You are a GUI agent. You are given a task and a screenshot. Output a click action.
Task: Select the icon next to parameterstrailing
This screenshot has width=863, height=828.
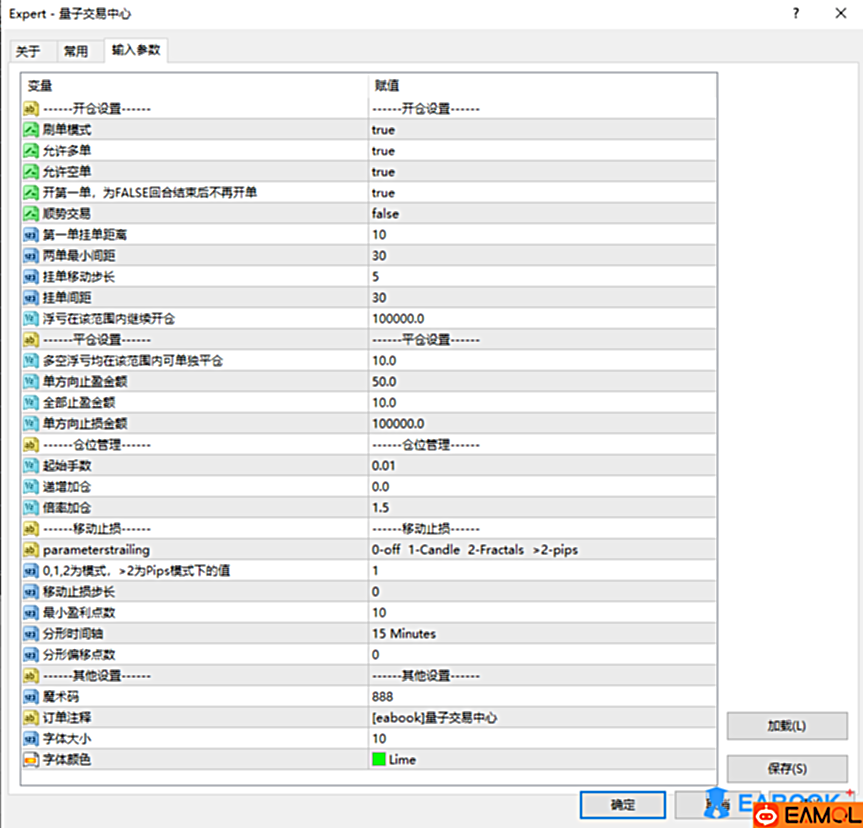point(31,549)
